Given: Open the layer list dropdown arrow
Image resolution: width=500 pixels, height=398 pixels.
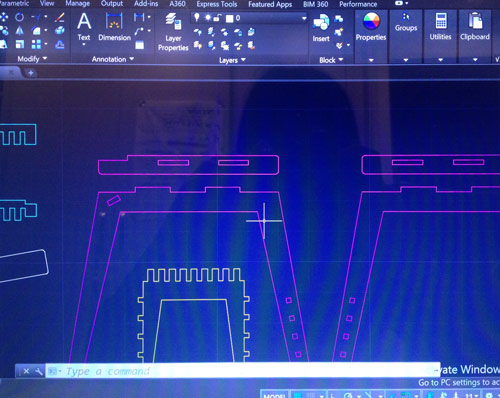Looking at the screenshot, I should coord(304,18).
